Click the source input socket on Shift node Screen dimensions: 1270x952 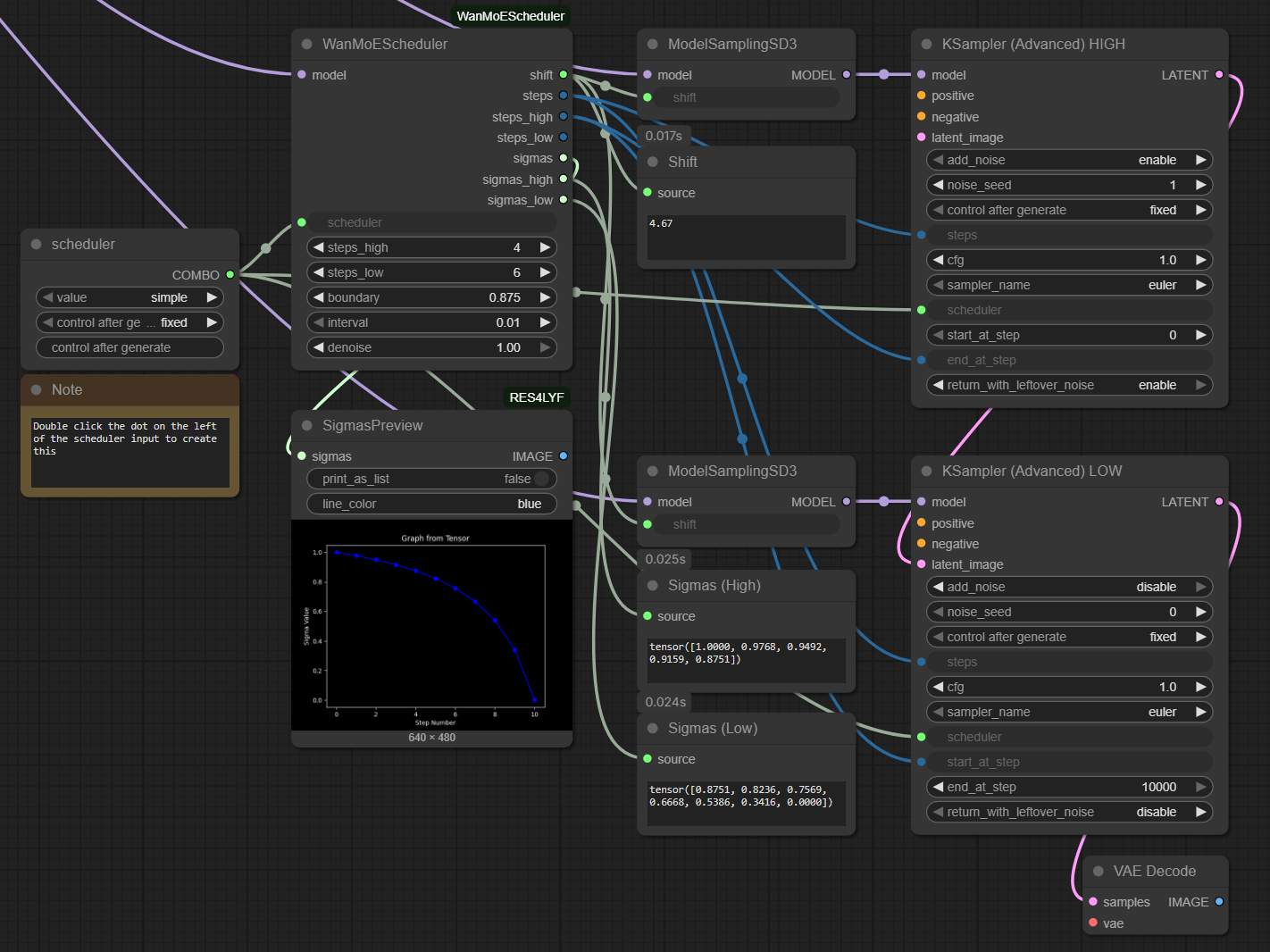(648, 192)
